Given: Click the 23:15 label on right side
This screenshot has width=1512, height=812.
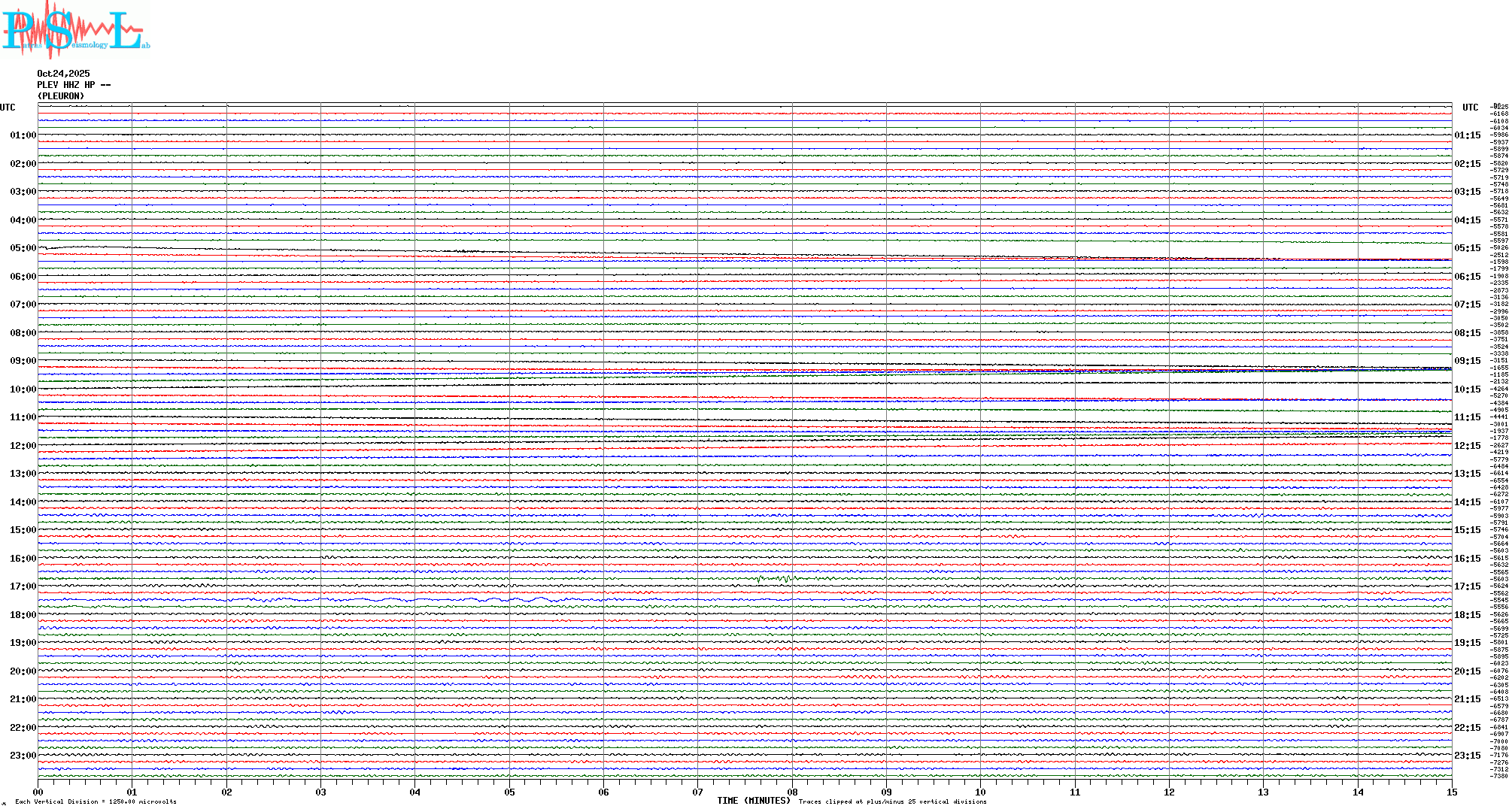Looking at the screenshot, I should [1467, 756].
